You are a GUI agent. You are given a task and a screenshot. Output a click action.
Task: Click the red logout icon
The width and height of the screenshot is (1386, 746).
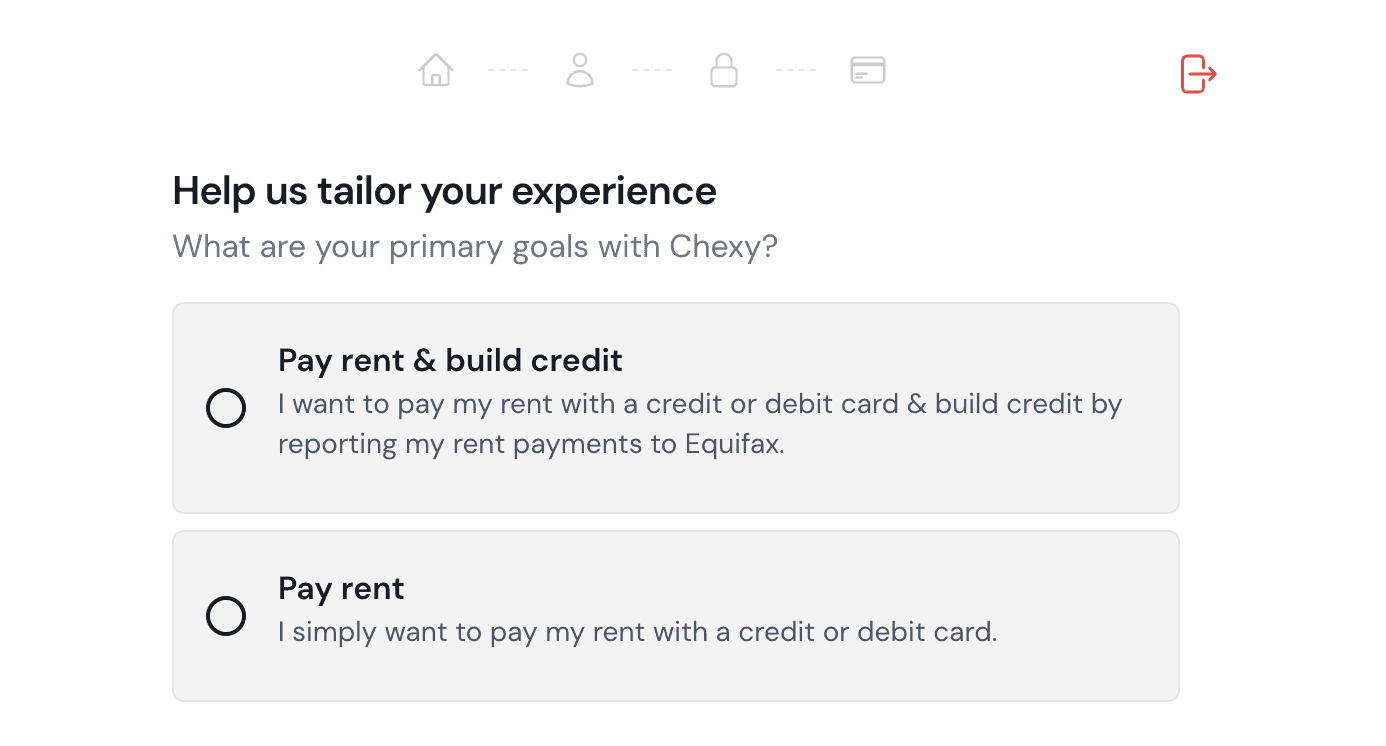[1197, 73]
